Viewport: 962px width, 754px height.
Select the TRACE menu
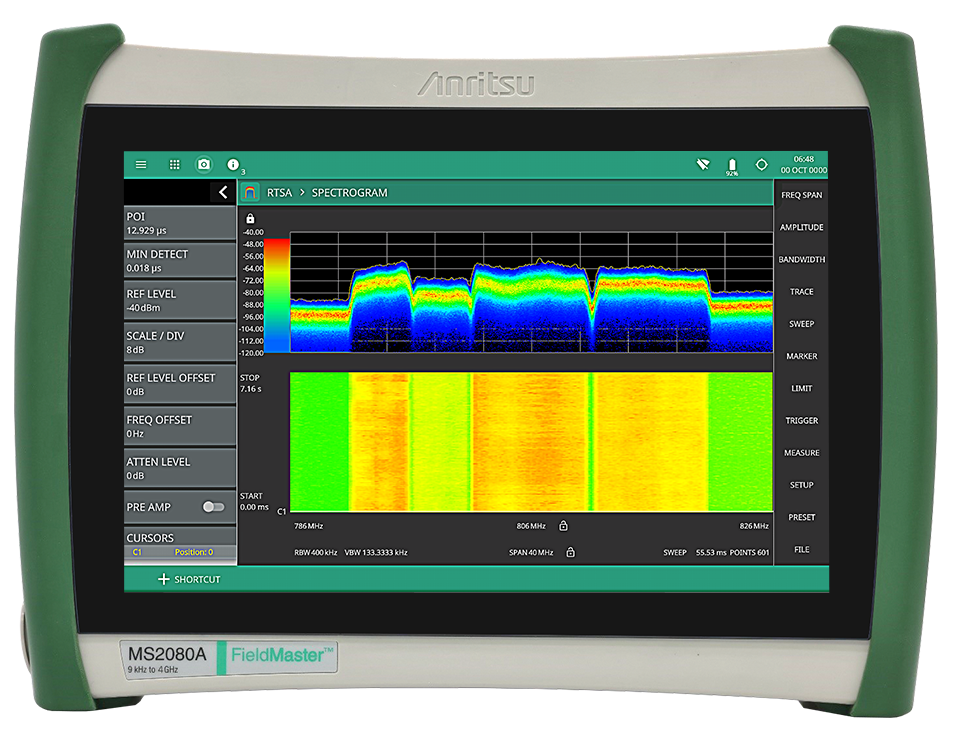802,292
